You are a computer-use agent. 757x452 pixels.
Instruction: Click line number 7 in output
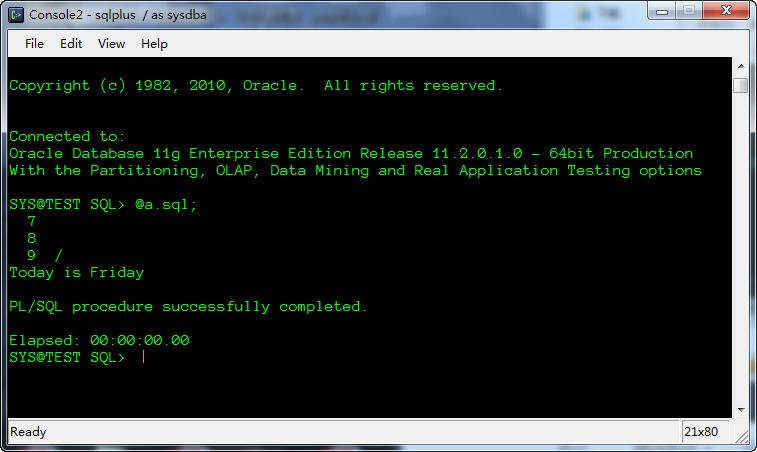(32, 222)
